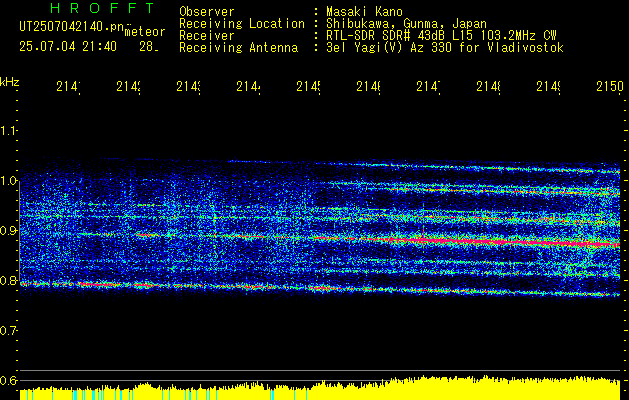This screenshot has height=400, width=629.
Task: Click the date 25.07.04 21:40 text
Action: tap(68, 47)
